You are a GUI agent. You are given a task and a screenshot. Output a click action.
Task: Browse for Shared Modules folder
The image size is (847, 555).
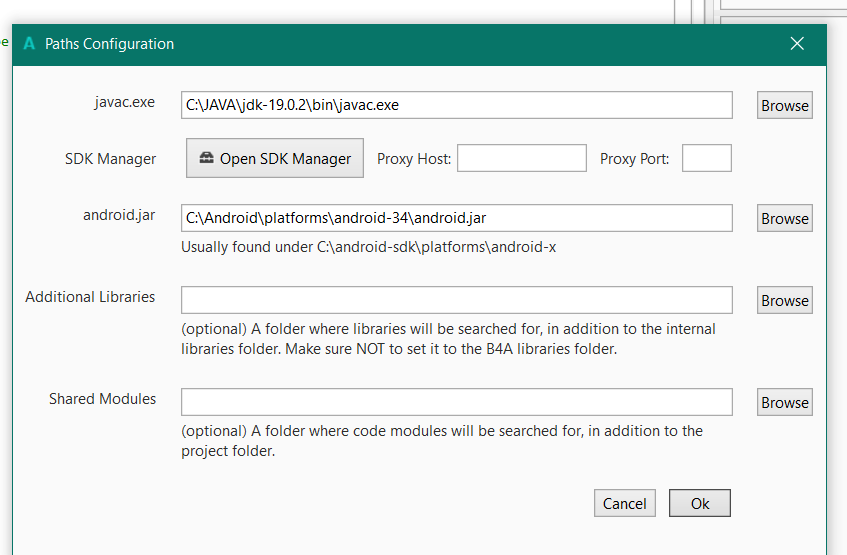tap(784, 402)
